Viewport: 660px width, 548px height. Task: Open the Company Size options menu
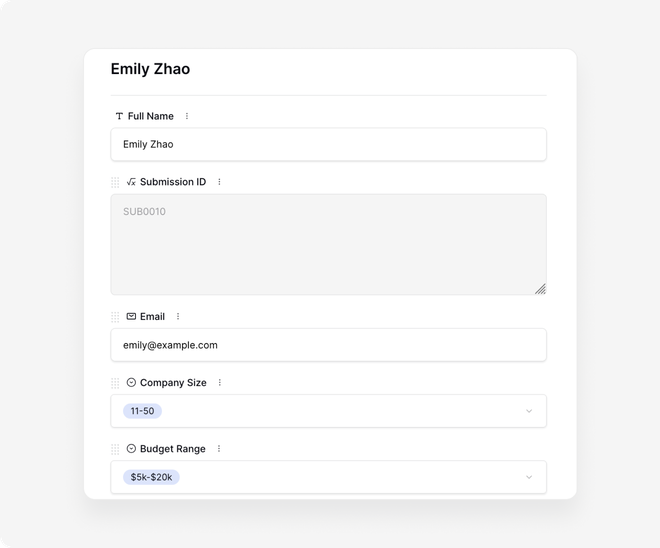click(220, 383)
